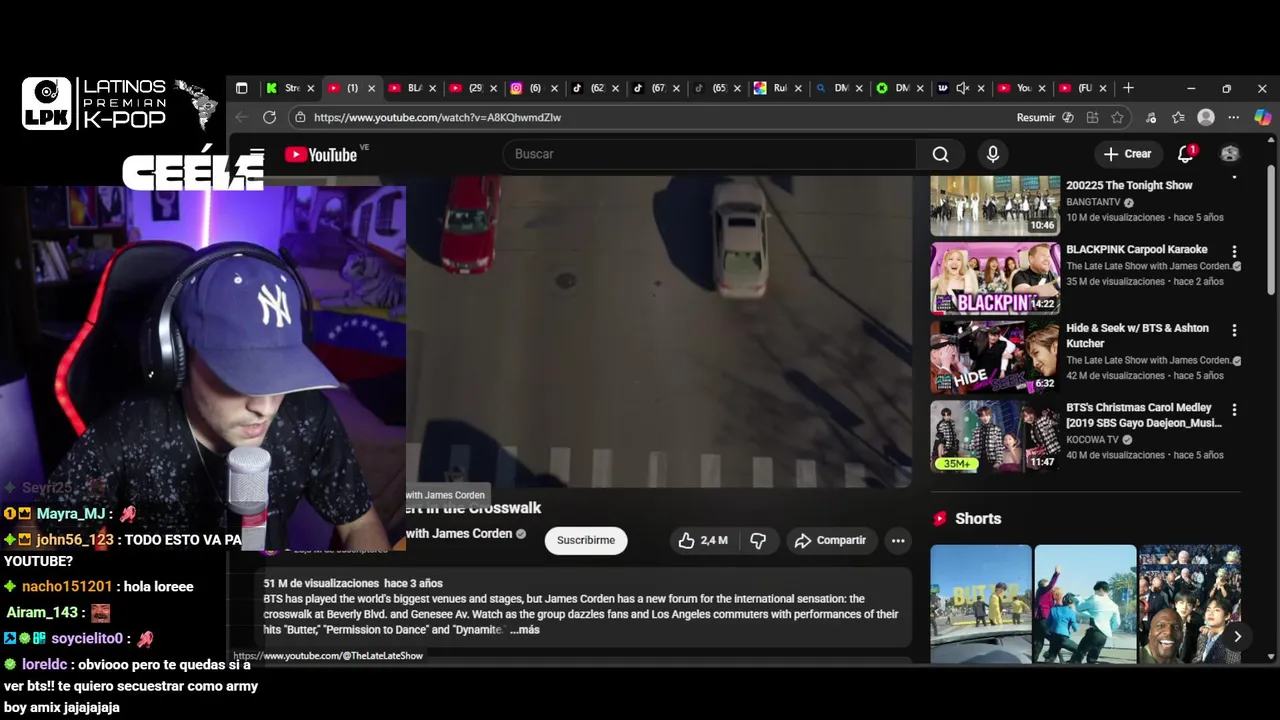View site information padlock icon

(x=299, y=117)
